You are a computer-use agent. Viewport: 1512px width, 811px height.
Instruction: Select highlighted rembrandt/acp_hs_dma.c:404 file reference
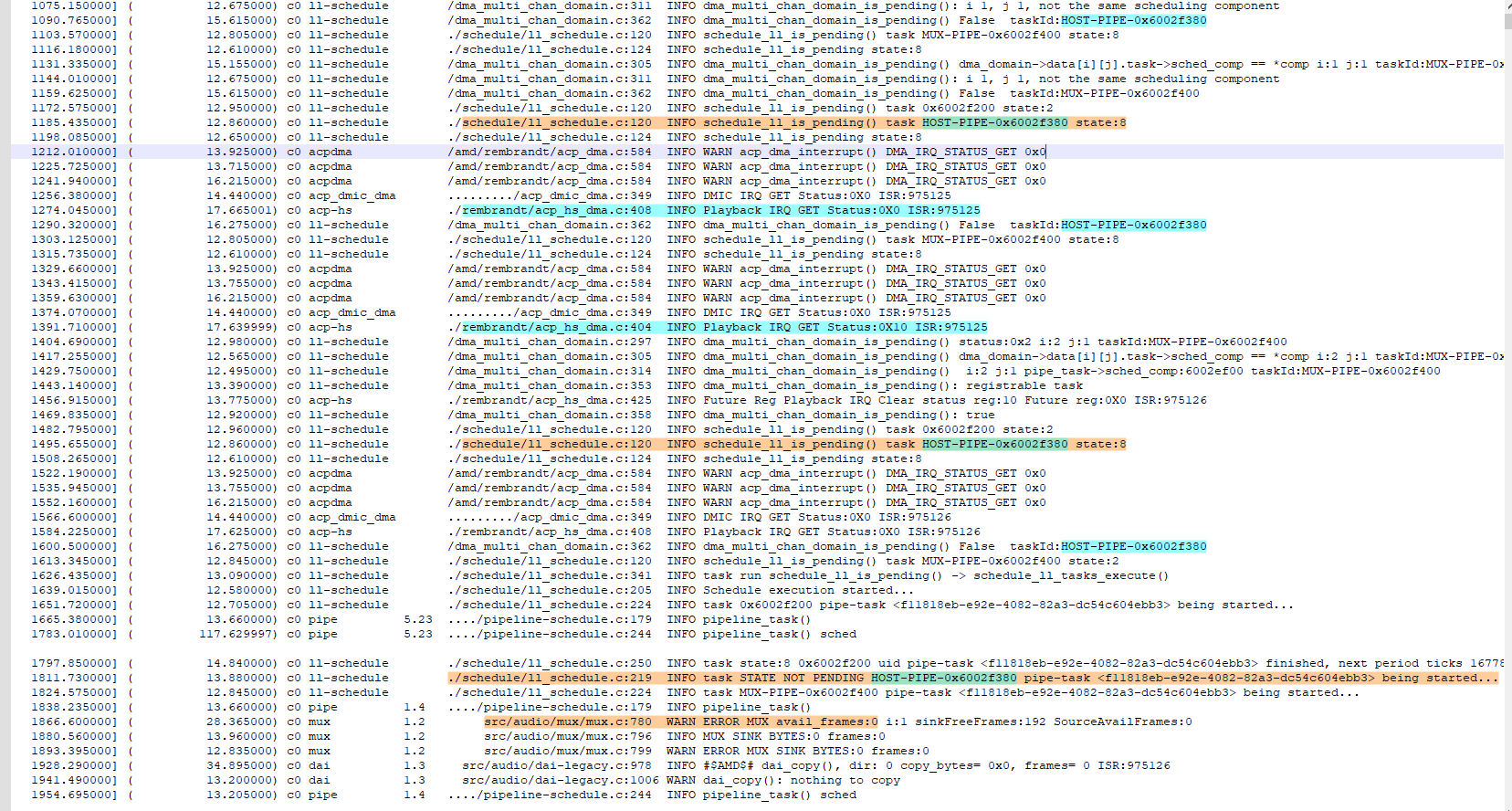coord(557,327)
